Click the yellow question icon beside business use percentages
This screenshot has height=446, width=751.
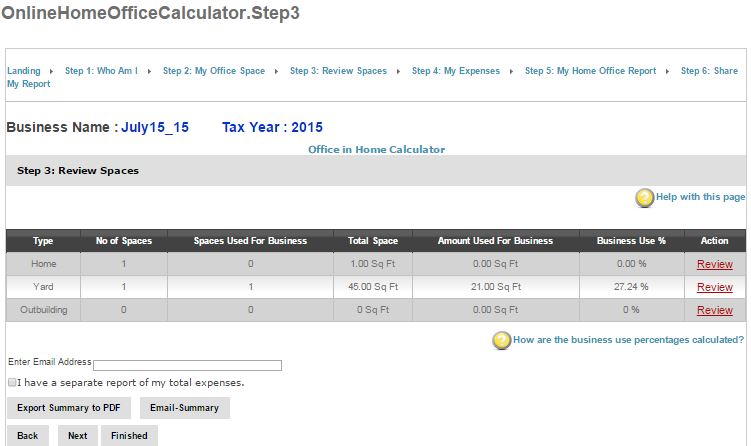pos(501,341)
